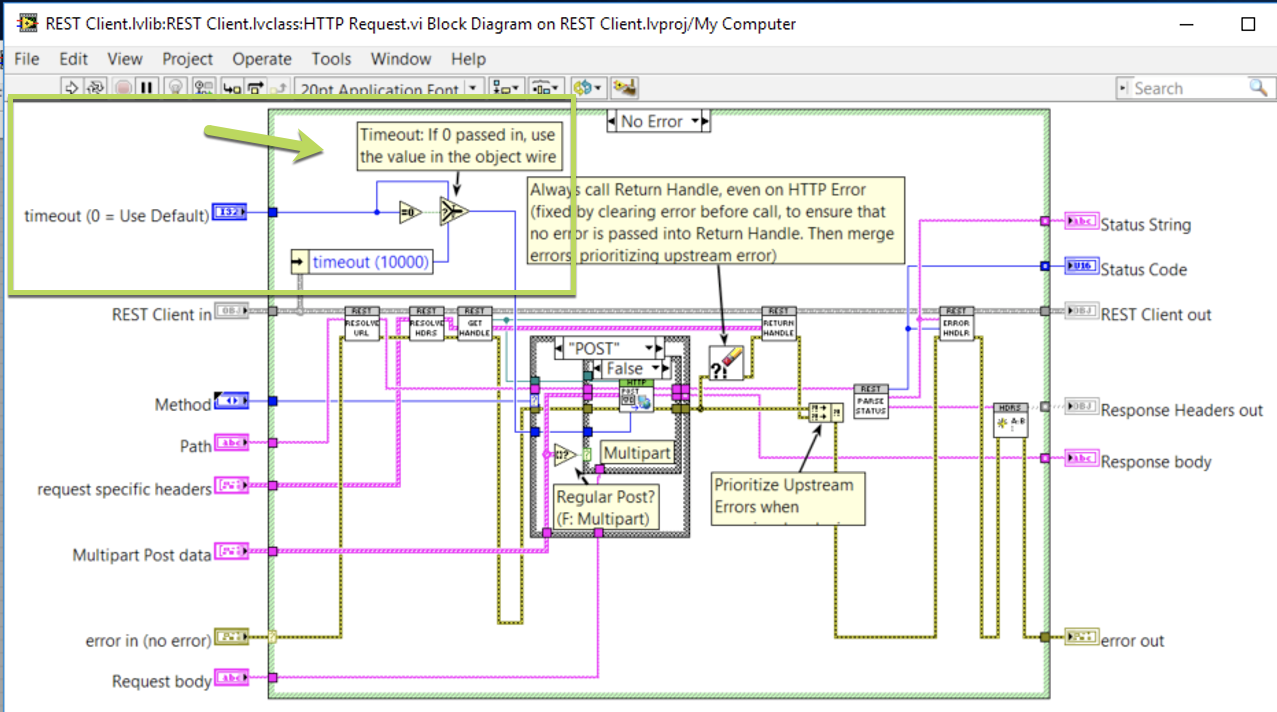Select the REST RESOLVE URL subVI node
Image resolution: width=1277 pixels, height=712 pixels.
click(x=362, y=325)
